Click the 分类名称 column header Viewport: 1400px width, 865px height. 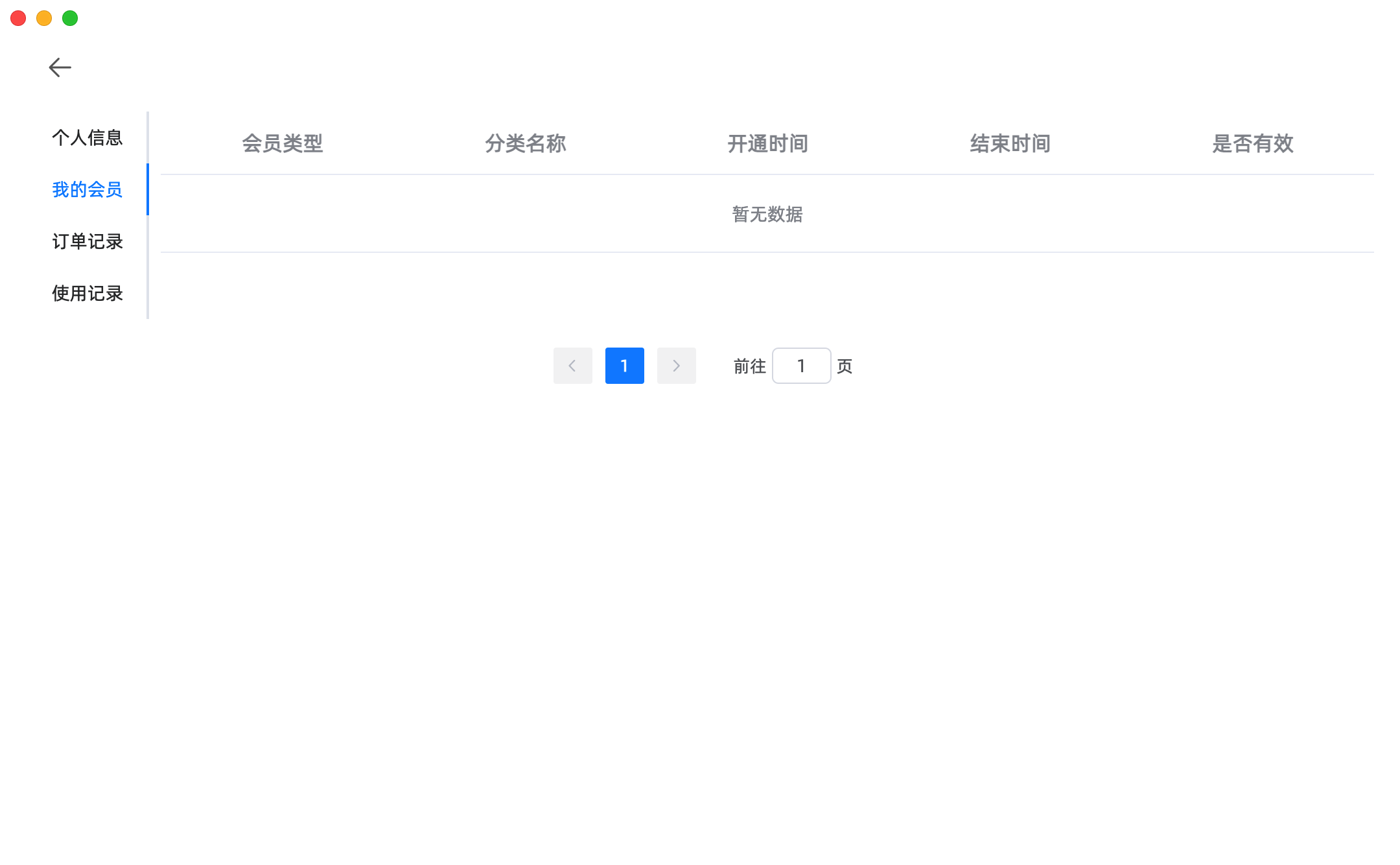pos(525,143)
